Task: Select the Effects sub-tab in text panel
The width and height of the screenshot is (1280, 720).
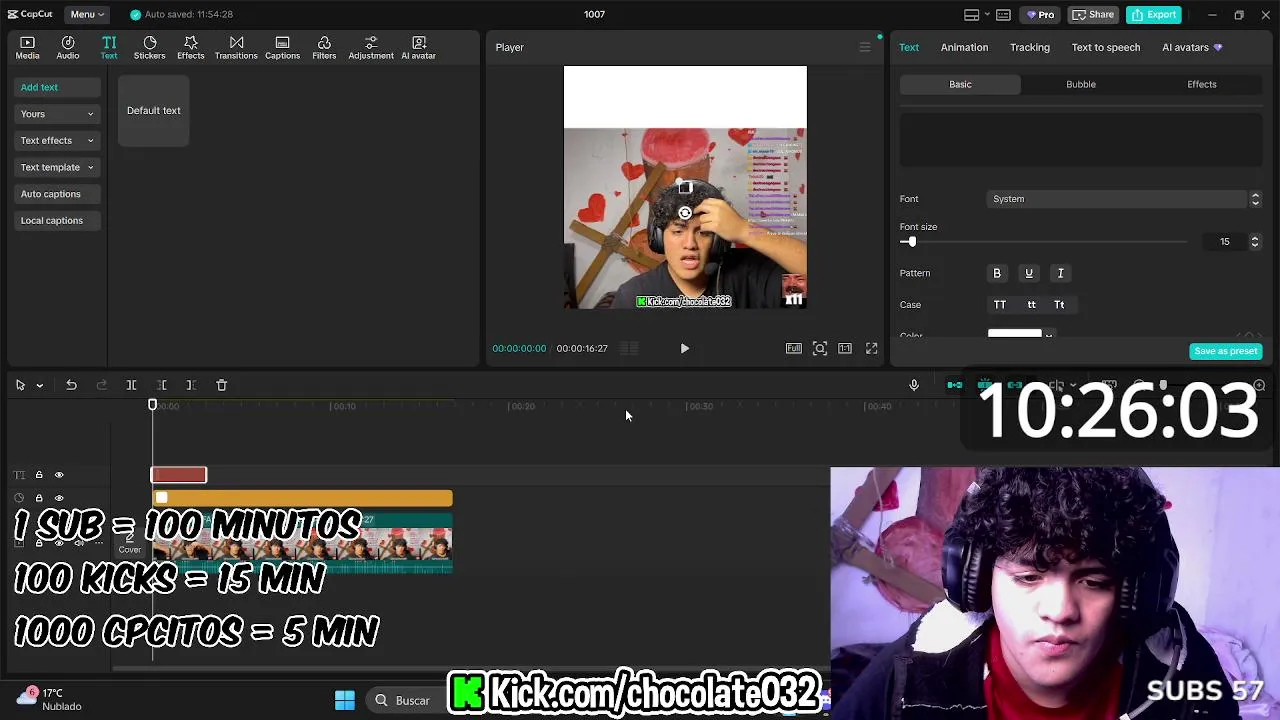Action: click(1202, 84)
